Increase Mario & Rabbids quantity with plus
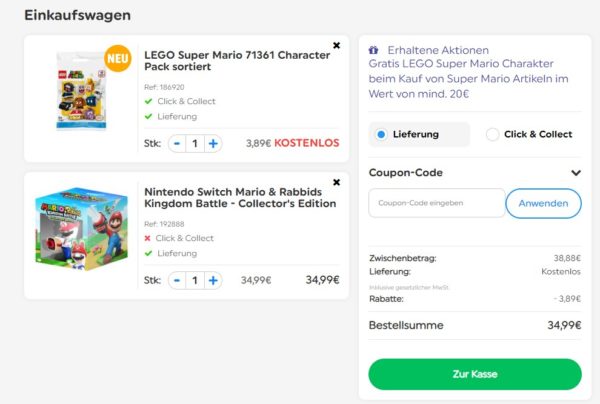 click(213, 280)
